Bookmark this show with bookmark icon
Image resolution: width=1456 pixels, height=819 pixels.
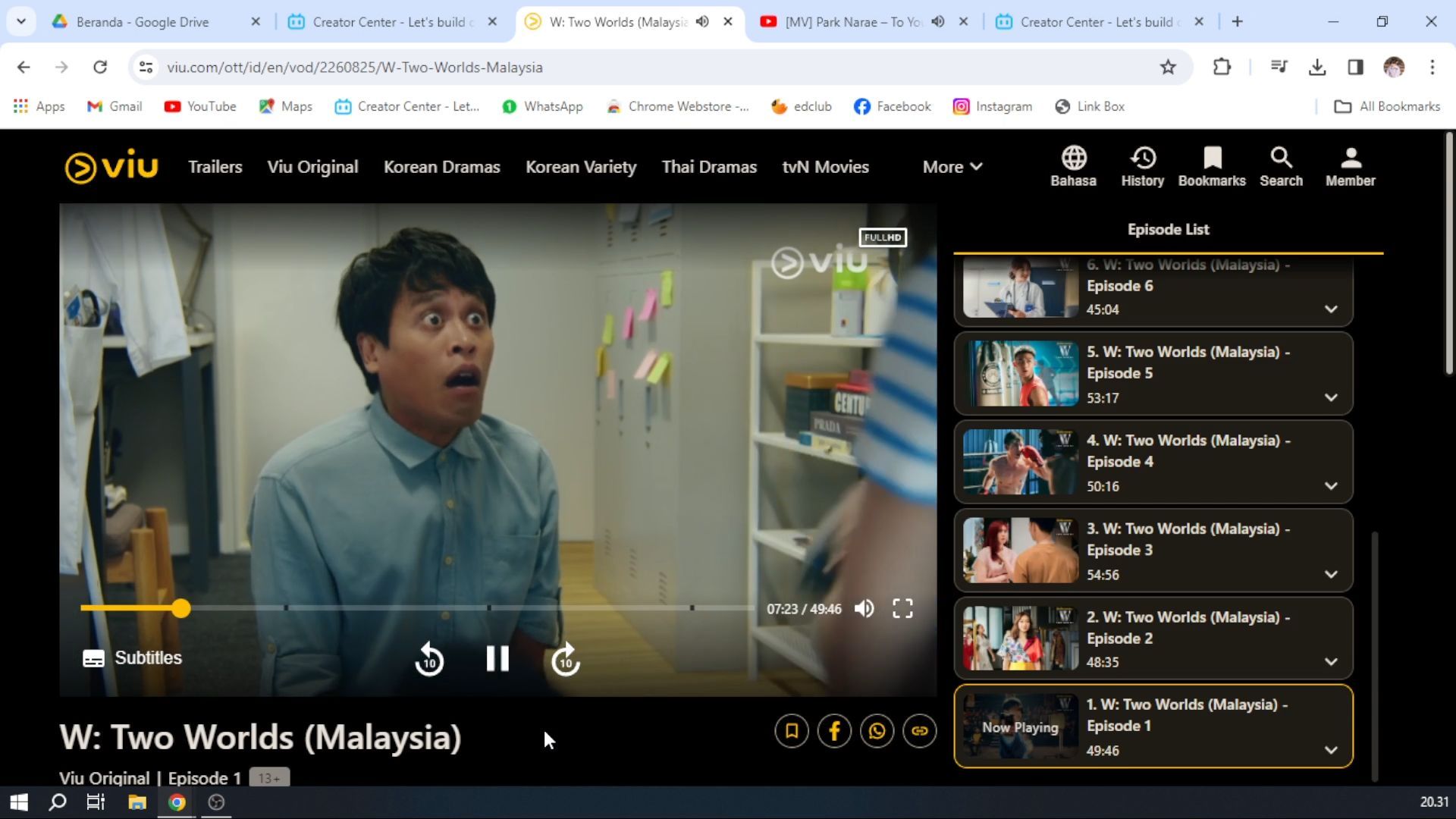(x=792, y=731)
